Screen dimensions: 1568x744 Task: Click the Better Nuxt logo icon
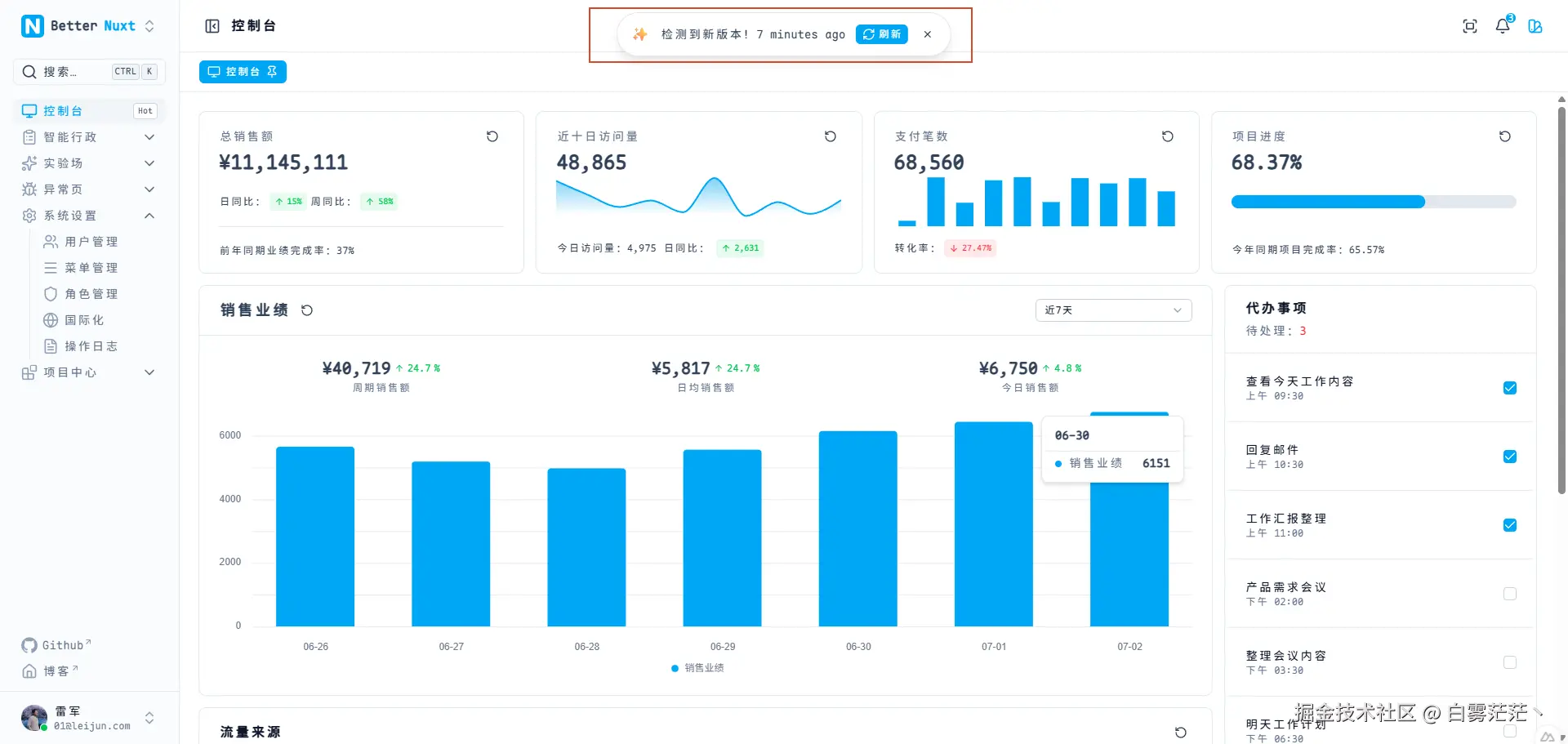pyautogui.click(x=33, y=26)
